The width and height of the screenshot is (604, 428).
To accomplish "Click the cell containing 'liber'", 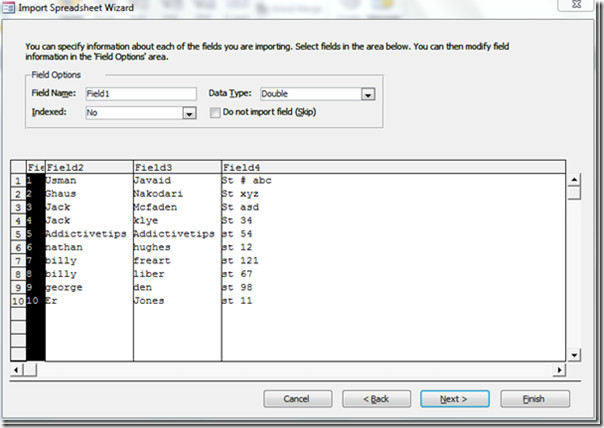I will coord(178,274).
